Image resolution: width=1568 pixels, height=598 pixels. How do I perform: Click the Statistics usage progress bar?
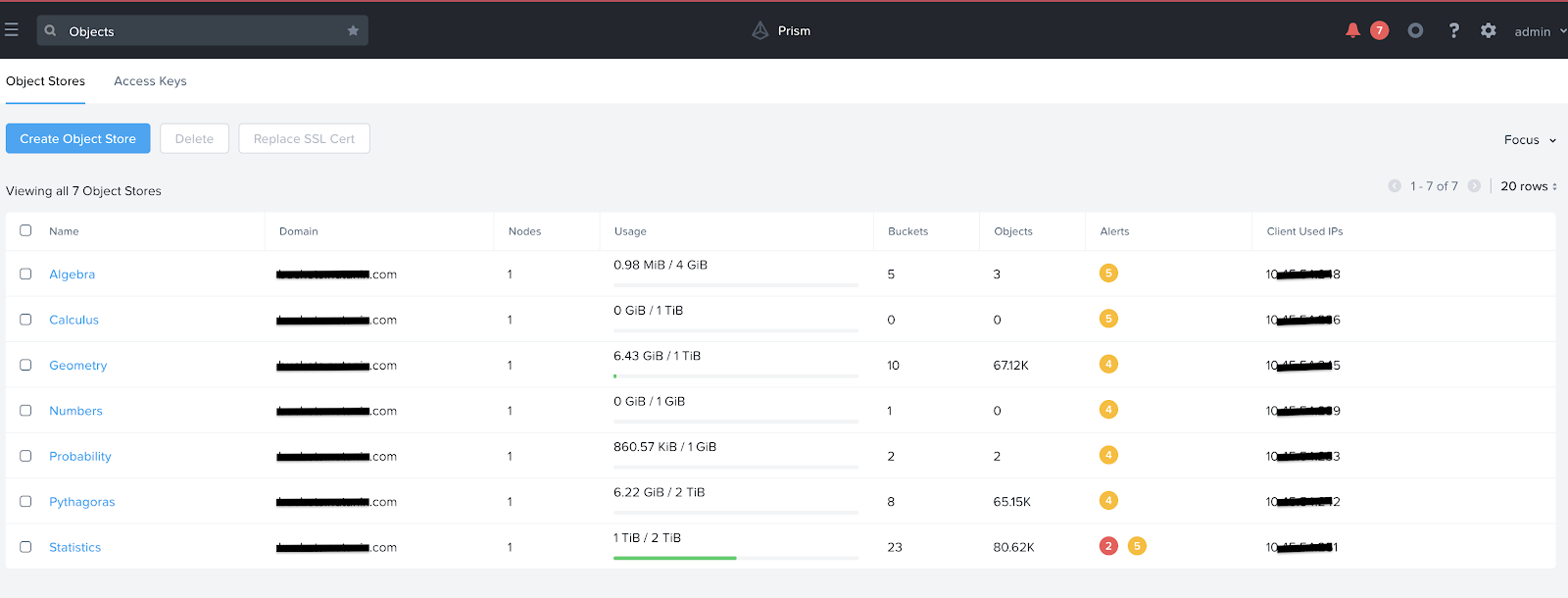(x=736, y=558)
